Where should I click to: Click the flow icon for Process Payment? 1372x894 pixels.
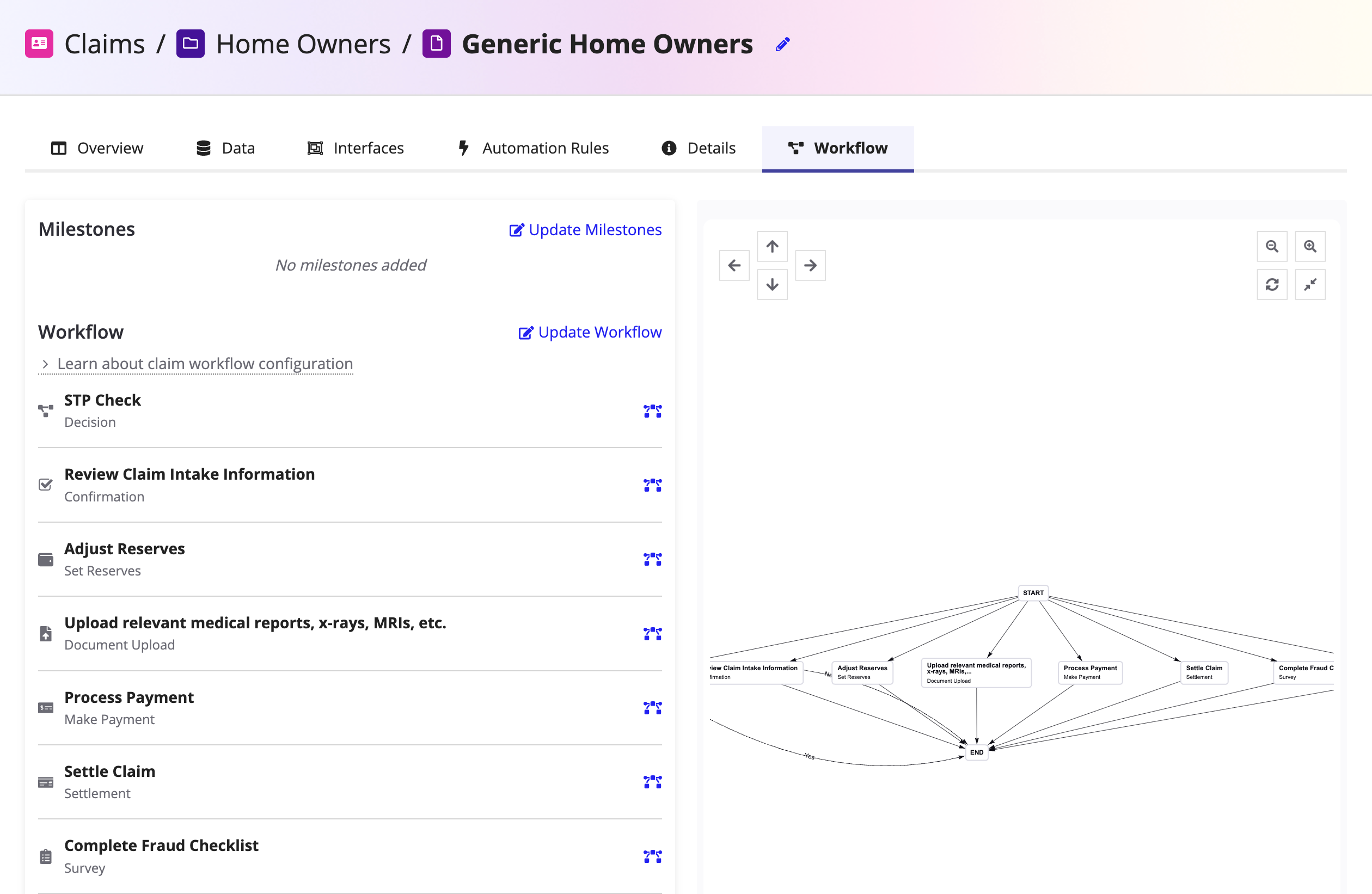tap(653, 708)
